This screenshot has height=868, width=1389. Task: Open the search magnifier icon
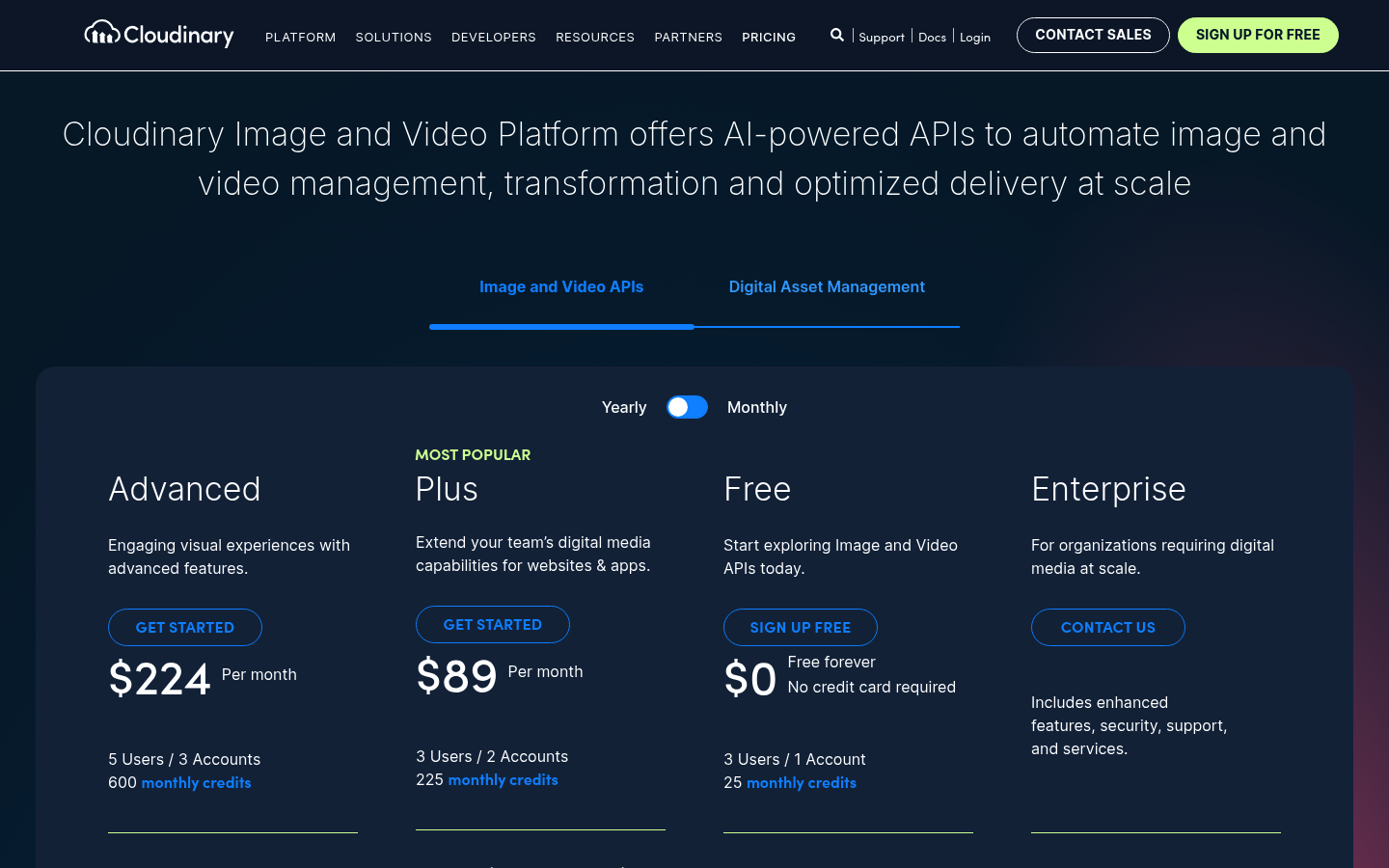pos(837,35)
